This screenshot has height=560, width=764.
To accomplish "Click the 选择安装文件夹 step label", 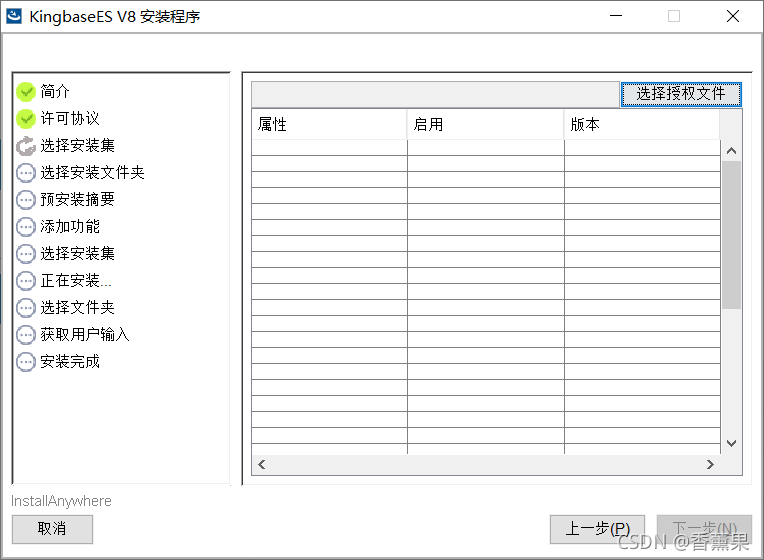I will 93,172.
